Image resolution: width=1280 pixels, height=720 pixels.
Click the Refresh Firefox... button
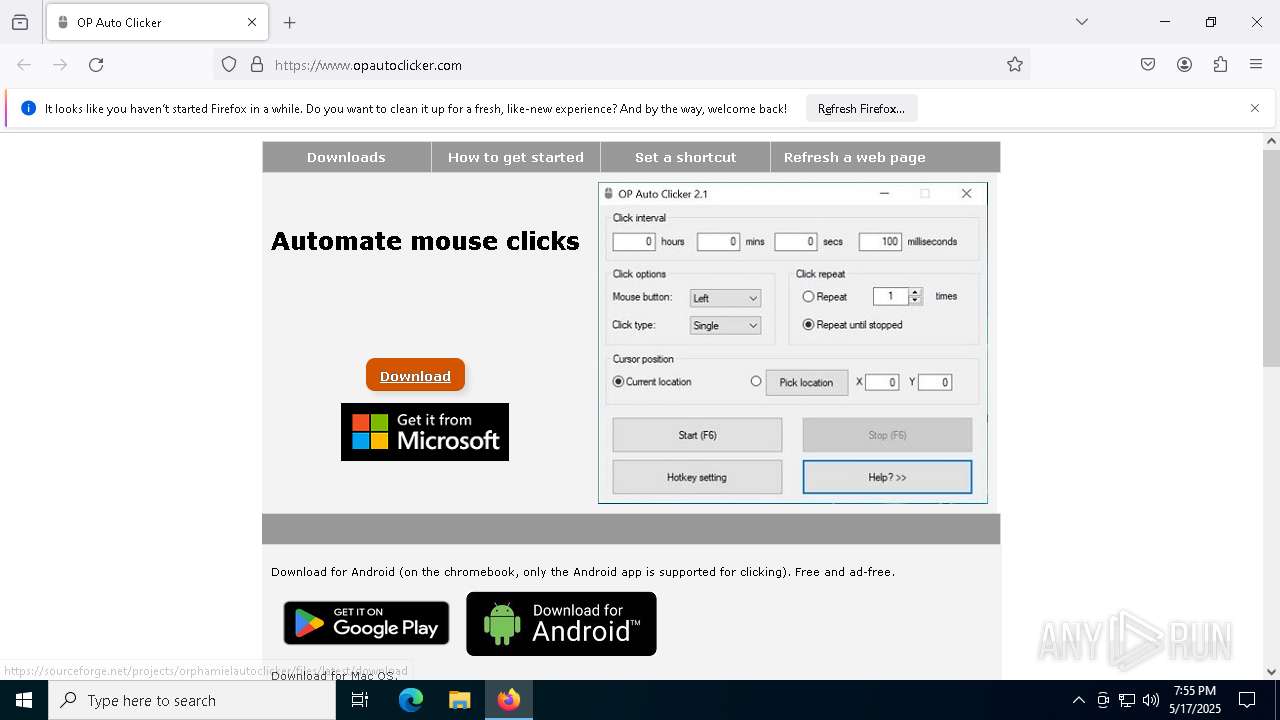tap(861, 109)
